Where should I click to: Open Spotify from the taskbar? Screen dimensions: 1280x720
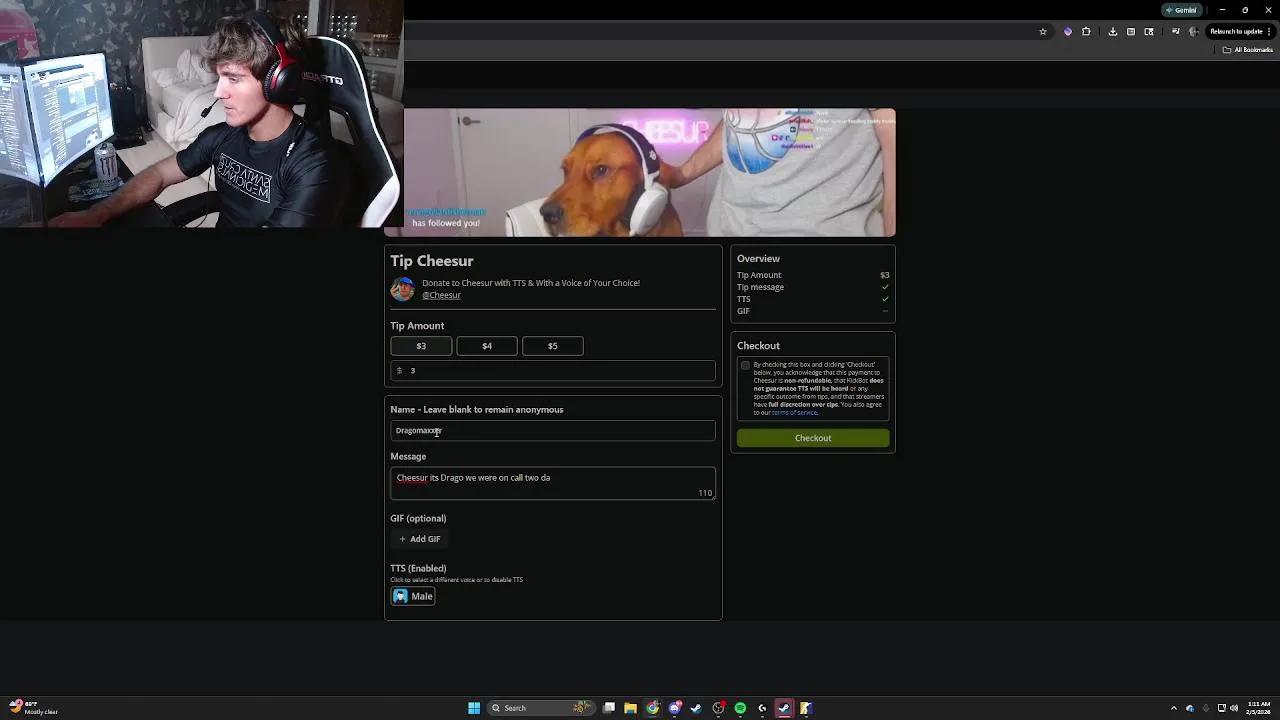tap(740, 708)
